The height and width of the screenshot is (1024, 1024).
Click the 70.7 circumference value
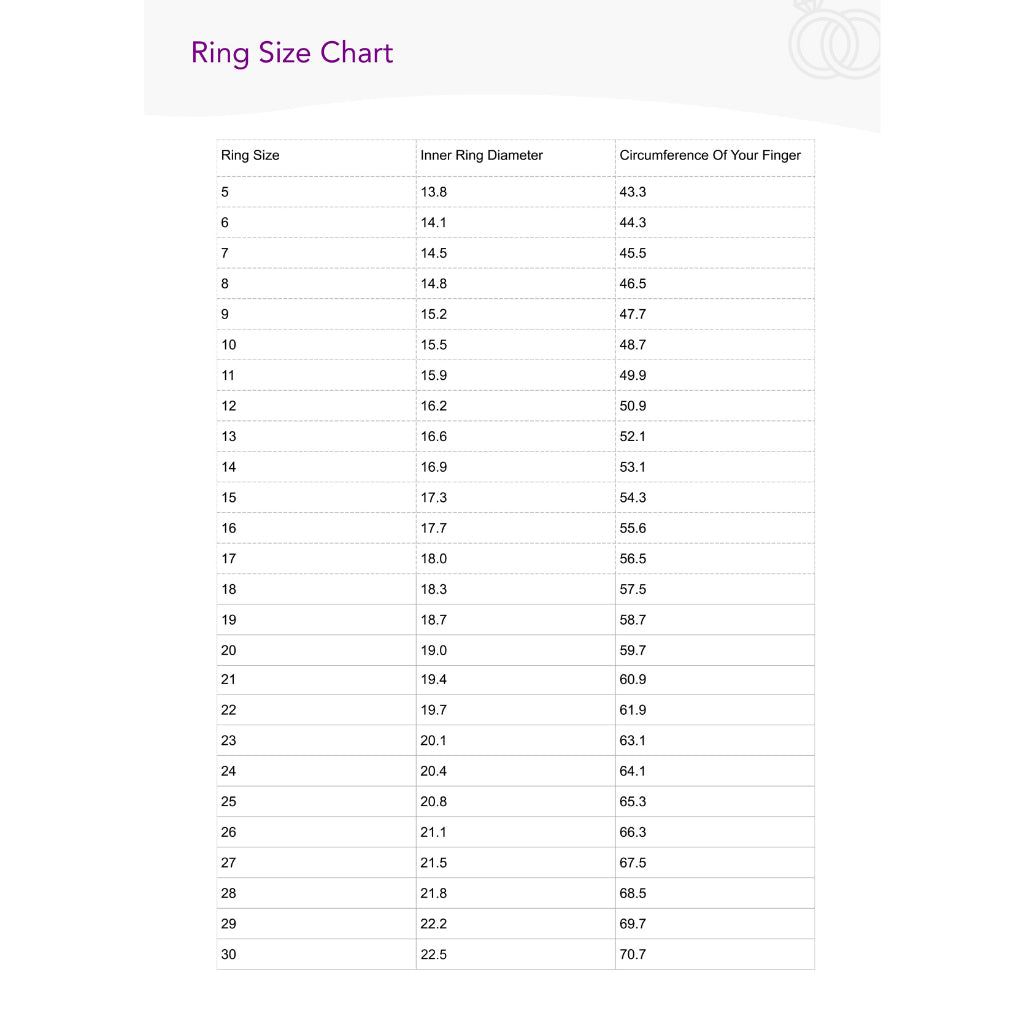pos(633,955)
